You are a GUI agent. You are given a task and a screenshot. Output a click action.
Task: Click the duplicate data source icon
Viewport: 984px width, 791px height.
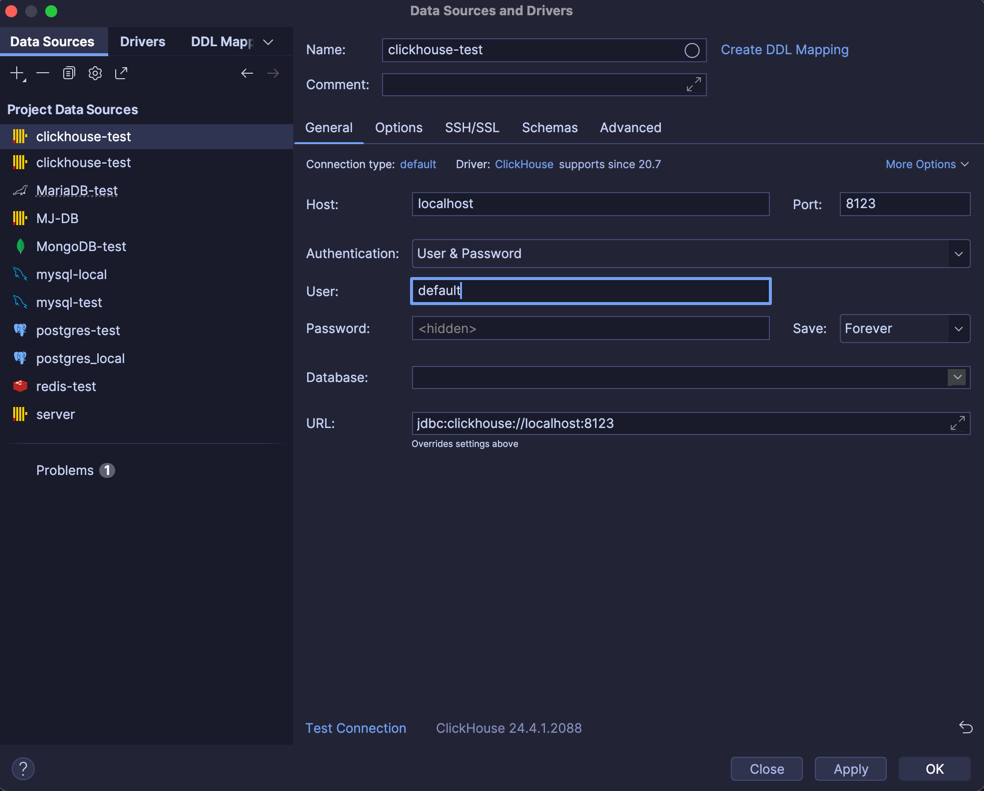[x=69, y=73]
